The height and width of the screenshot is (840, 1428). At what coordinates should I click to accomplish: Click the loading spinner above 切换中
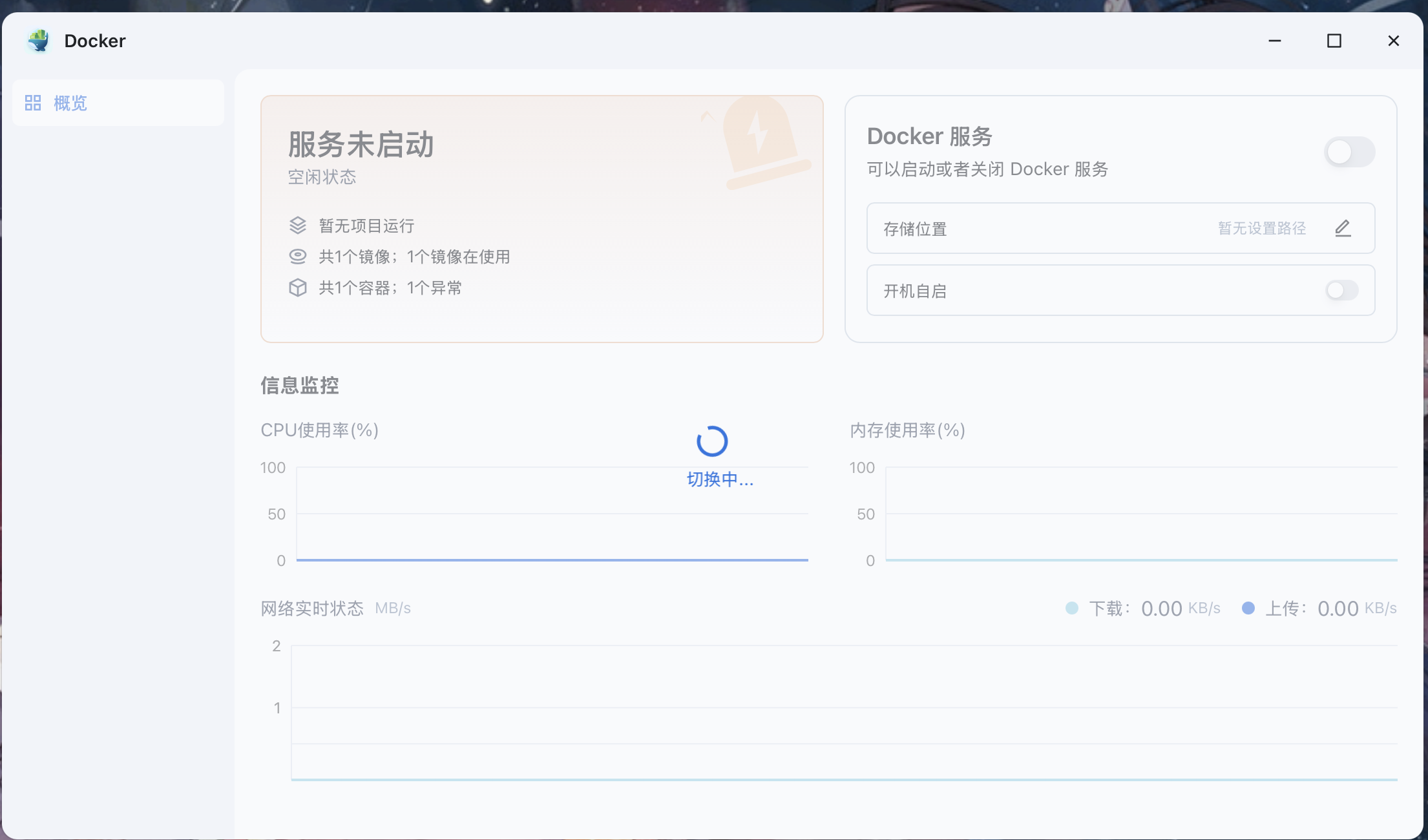tap(712, 441)
